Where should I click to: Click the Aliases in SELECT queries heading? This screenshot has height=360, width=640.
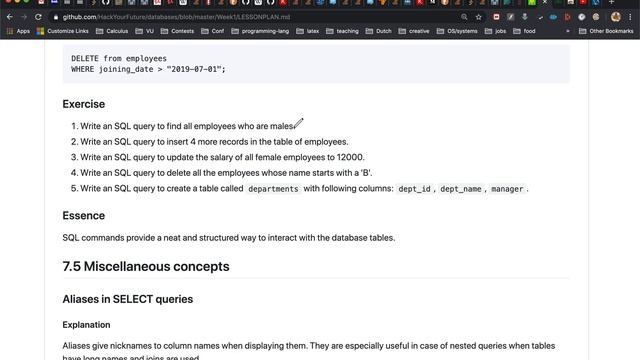[x=128, y=299]
